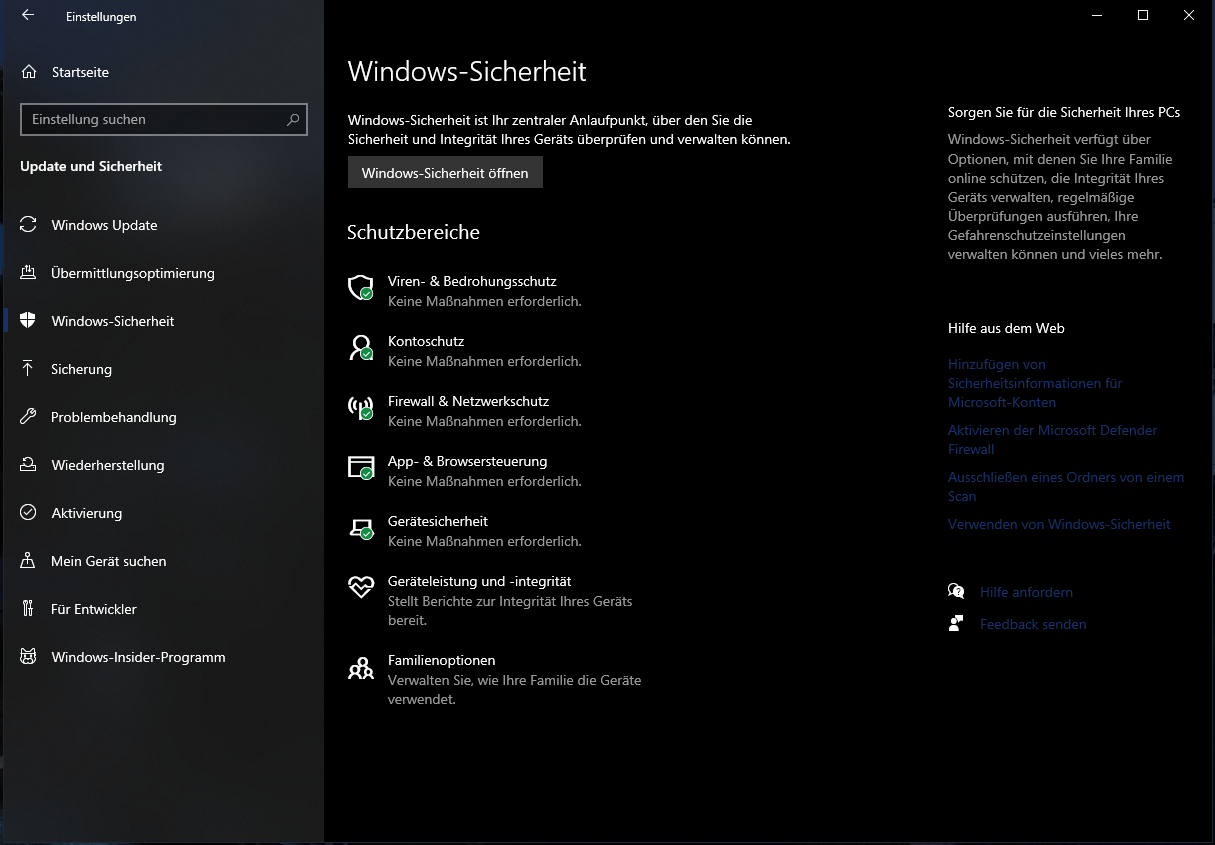Click the Startseite home icon
Screen dimensions: 1215x845
28,72
